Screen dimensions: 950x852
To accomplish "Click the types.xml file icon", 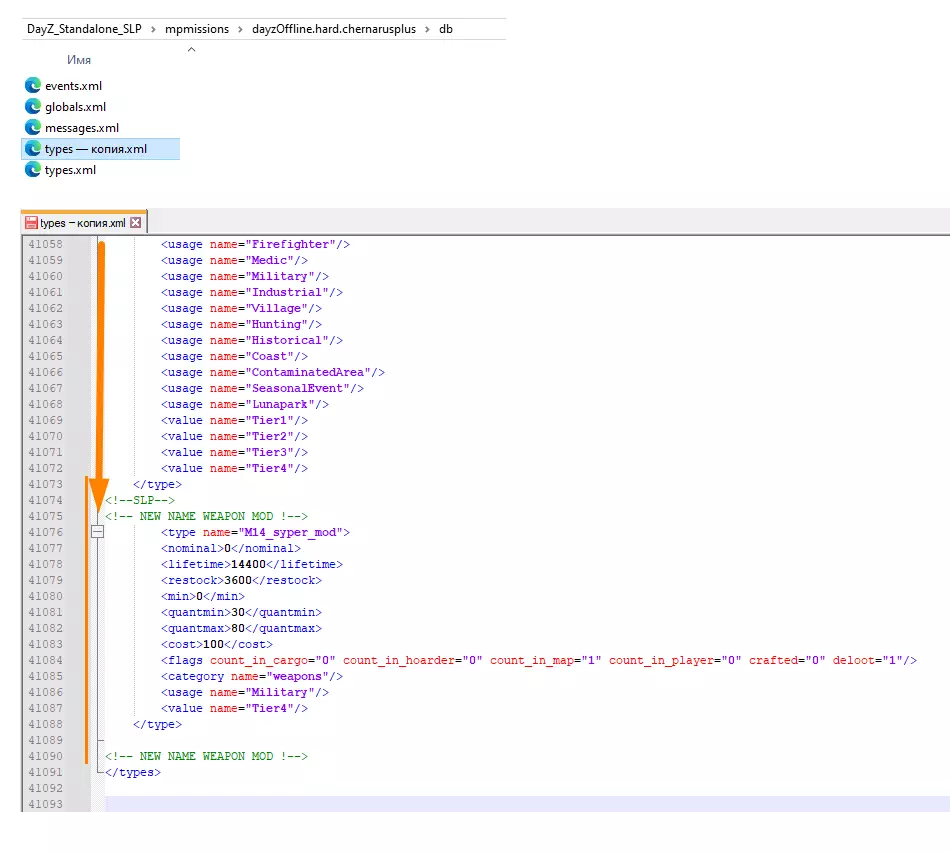I will [32, 170].
